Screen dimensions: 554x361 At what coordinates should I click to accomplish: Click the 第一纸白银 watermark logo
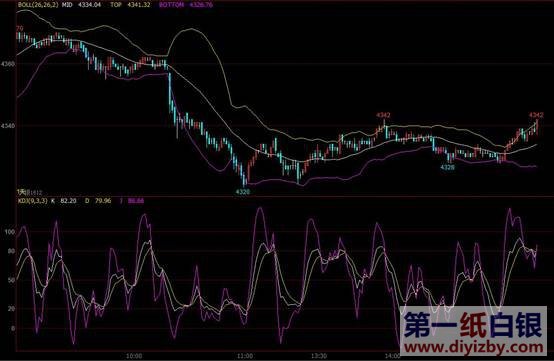473,325
